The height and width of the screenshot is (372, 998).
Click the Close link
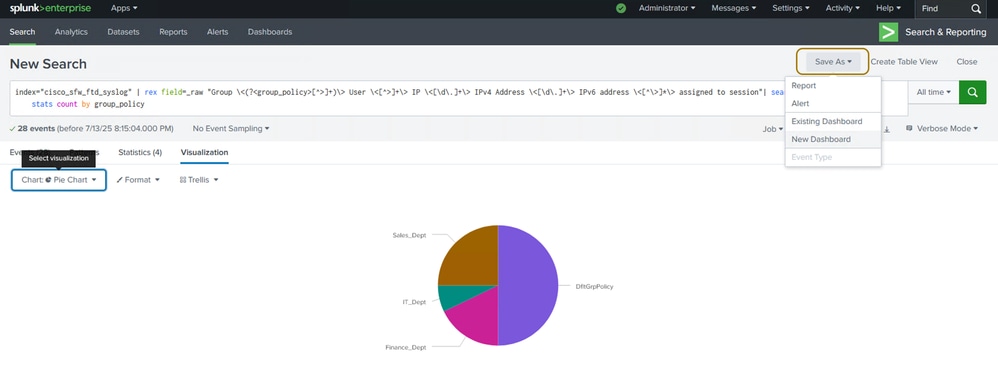(x=967, y=62)
